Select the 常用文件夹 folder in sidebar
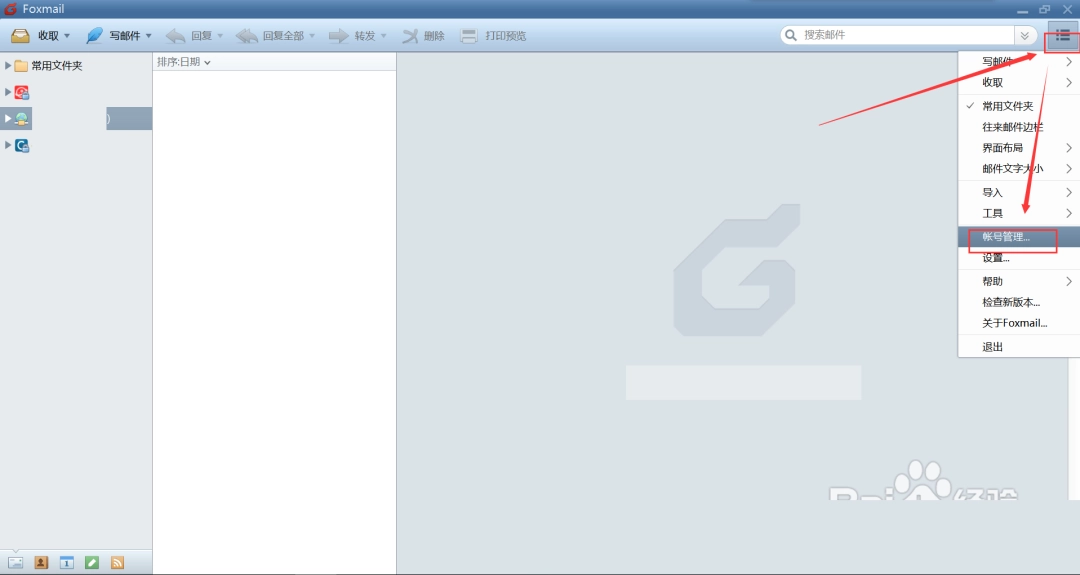 (x=48, y=65)
